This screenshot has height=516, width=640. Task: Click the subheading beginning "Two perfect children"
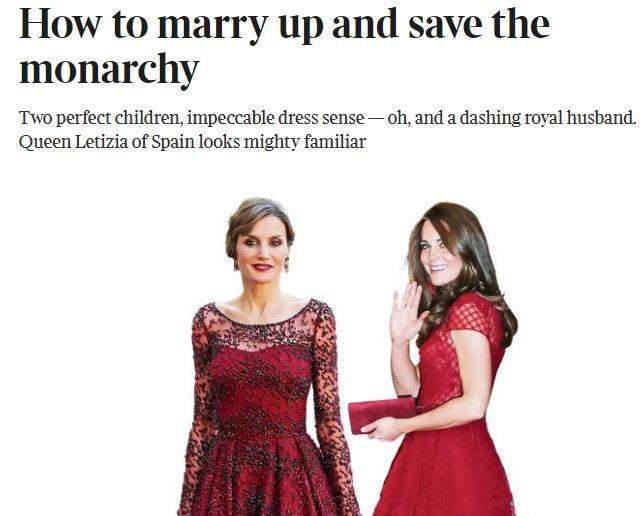pos(328,130)
